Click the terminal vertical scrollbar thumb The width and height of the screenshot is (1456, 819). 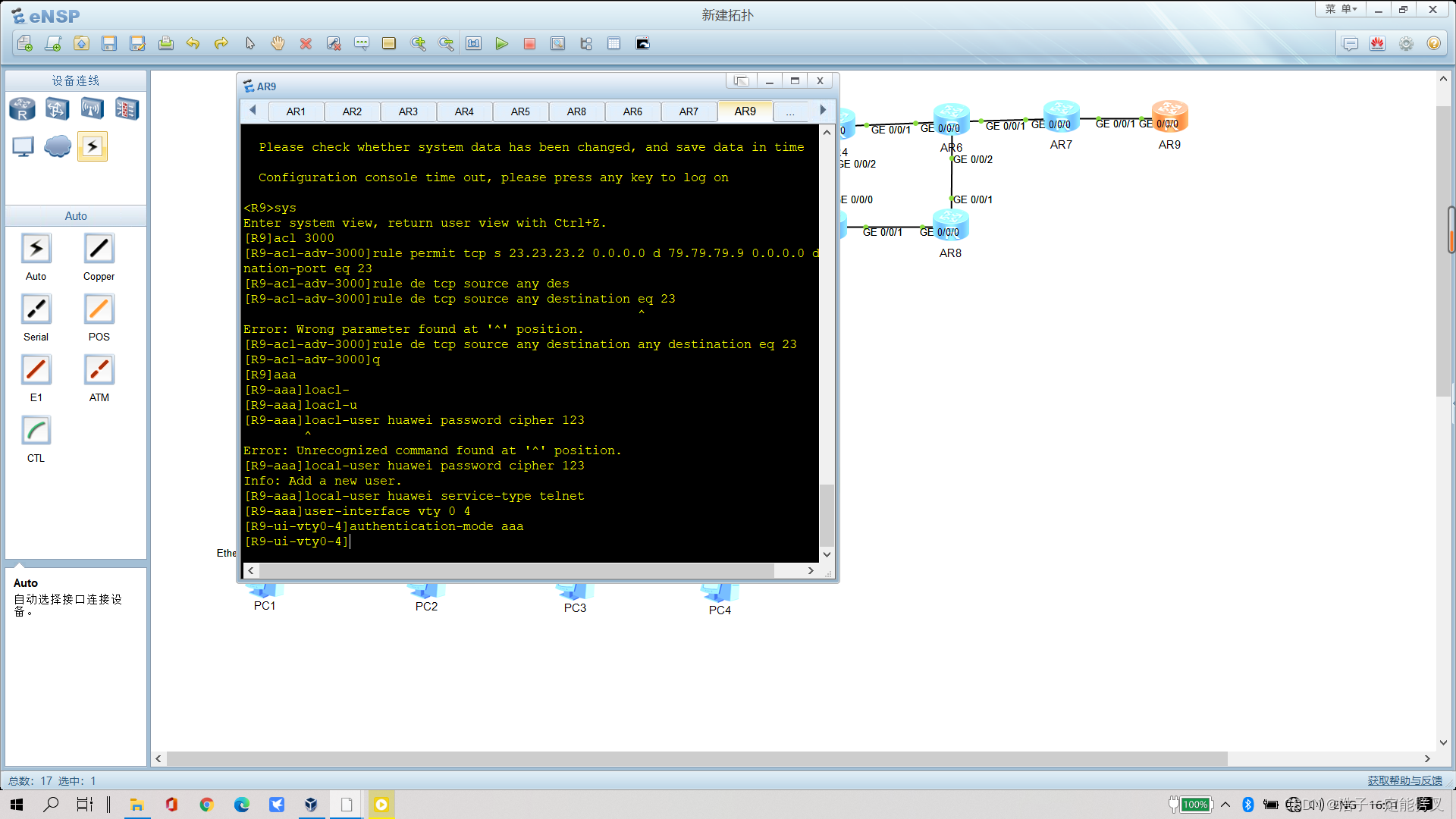(827, 514)
